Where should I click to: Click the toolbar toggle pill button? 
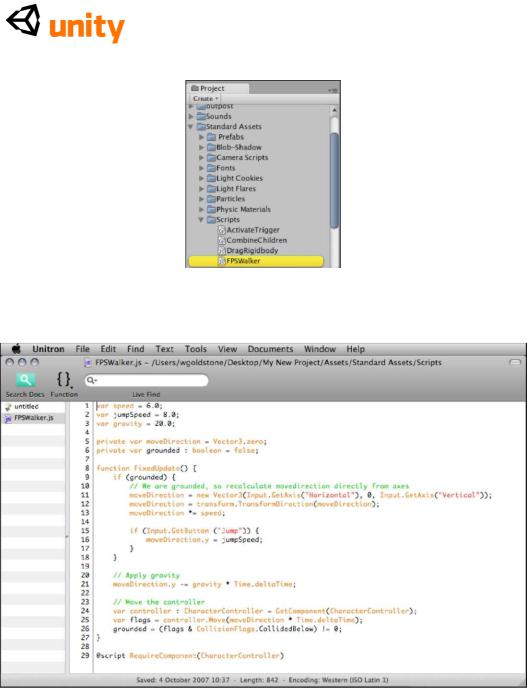click(515, 362)
